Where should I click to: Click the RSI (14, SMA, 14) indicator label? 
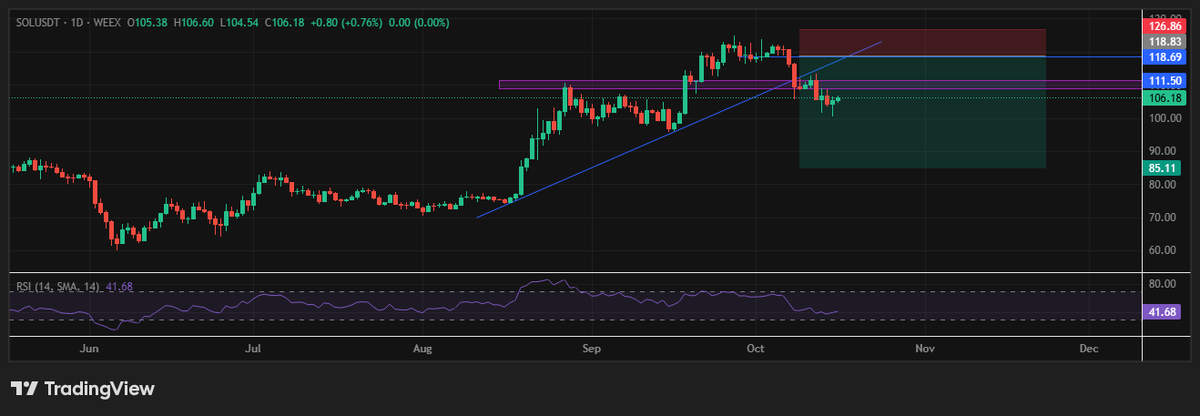[56, 287]
